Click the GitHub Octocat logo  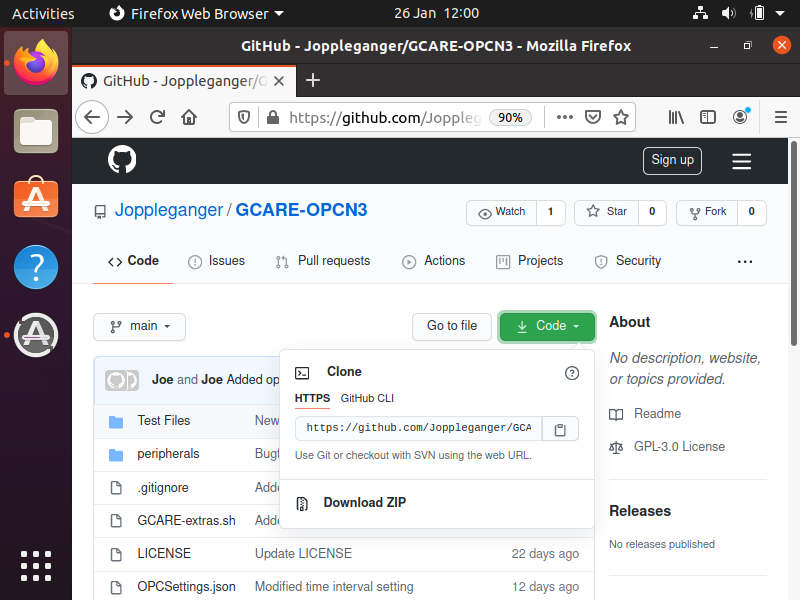coord(122,160)
